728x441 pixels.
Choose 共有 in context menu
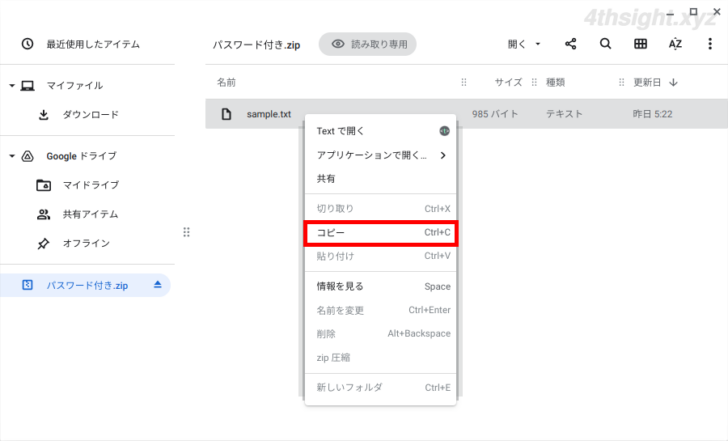click(x=380, y=179)
